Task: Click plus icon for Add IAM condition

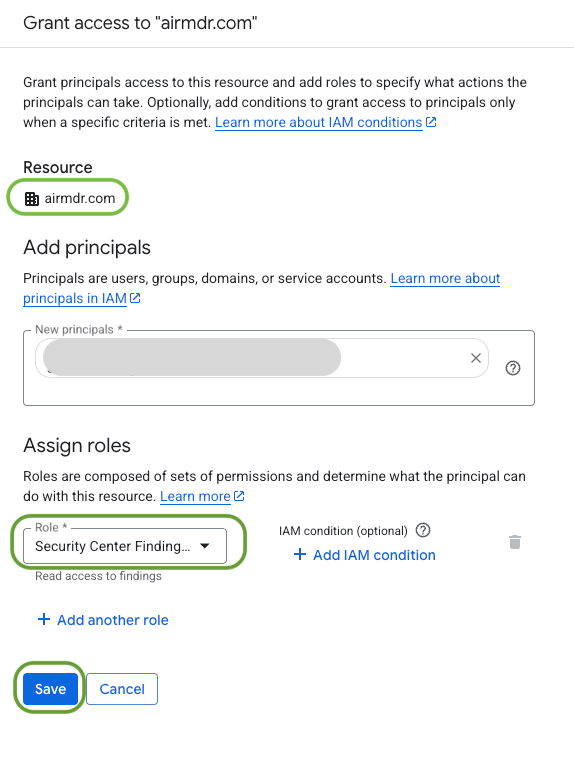Action: (x=300, y=554)
